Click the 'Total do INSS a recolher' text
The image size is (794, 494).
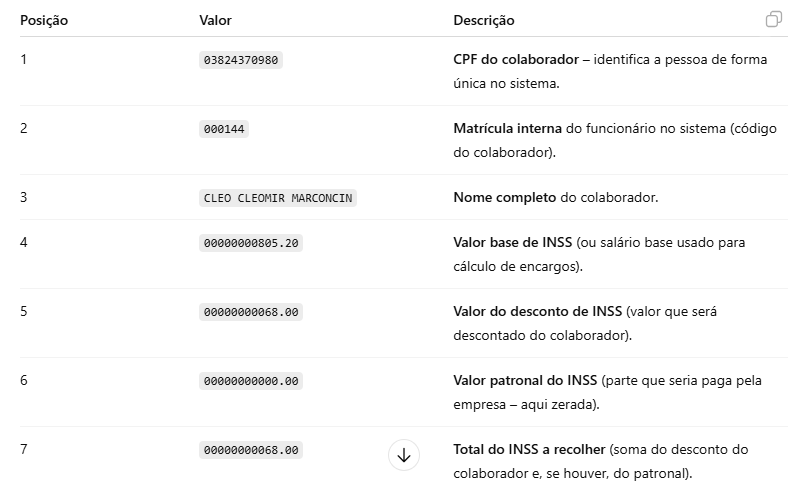(529, 450)
